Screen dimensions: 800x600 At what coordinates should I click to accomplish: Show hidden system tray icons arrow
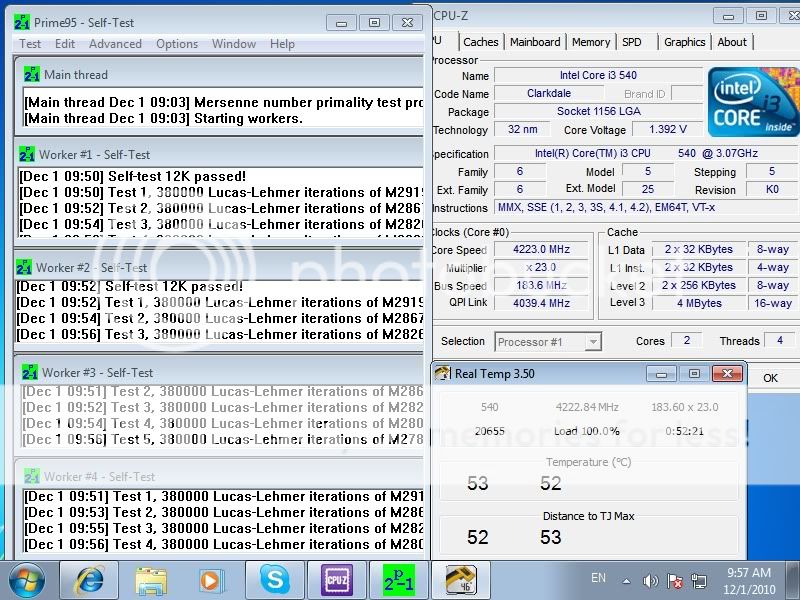point(627,580)
